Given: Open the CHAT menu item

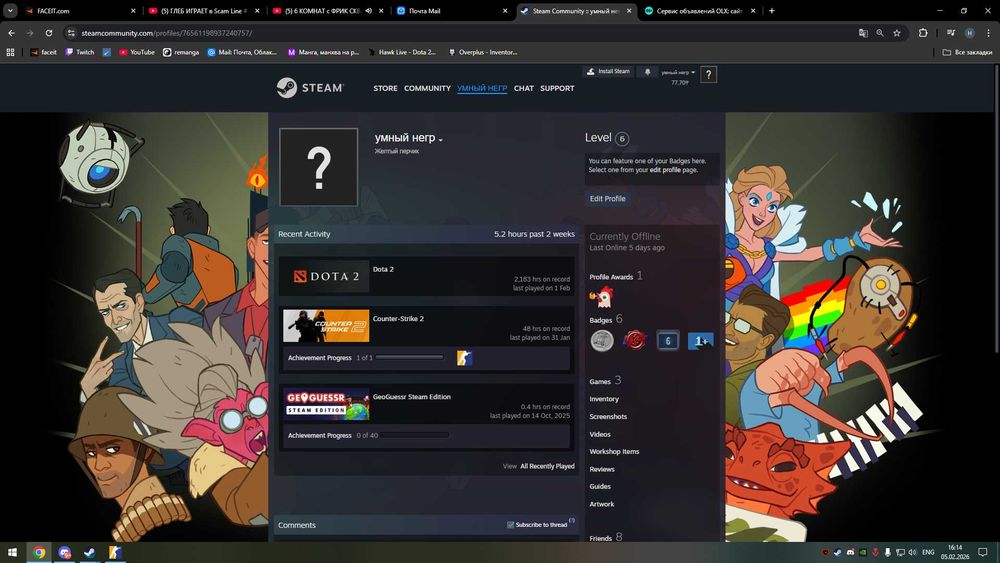Looking at the screenshot, I should pyautogui.click(x=524, y=89).
